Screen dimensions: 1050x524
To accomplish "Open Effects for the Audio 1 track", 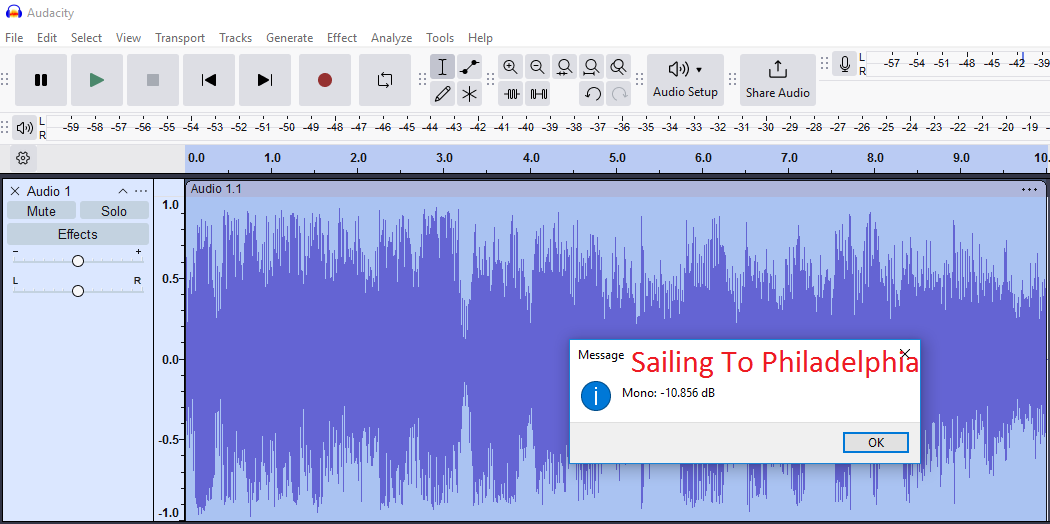I will point(78,234).
